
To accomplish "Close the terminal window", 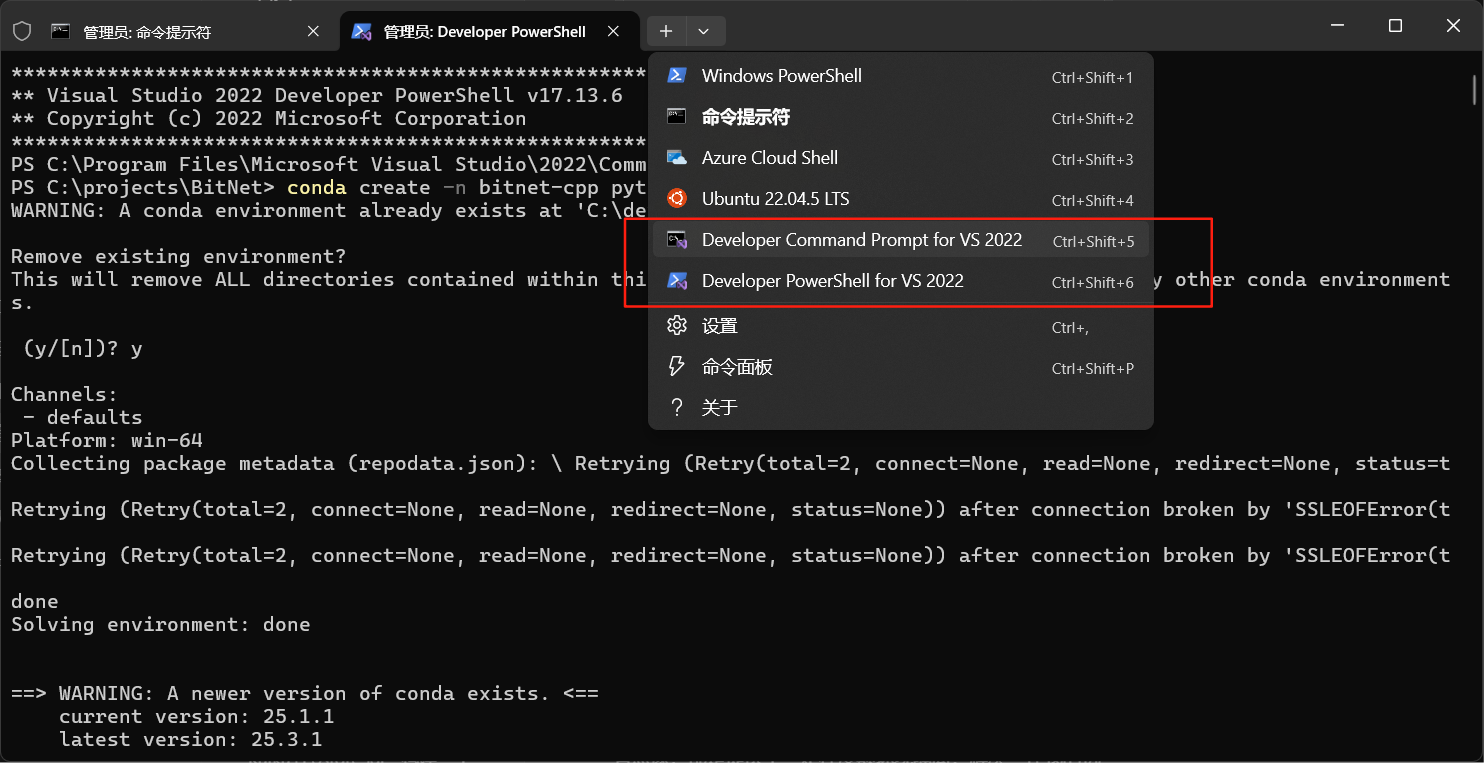I will click(1455, 26).
